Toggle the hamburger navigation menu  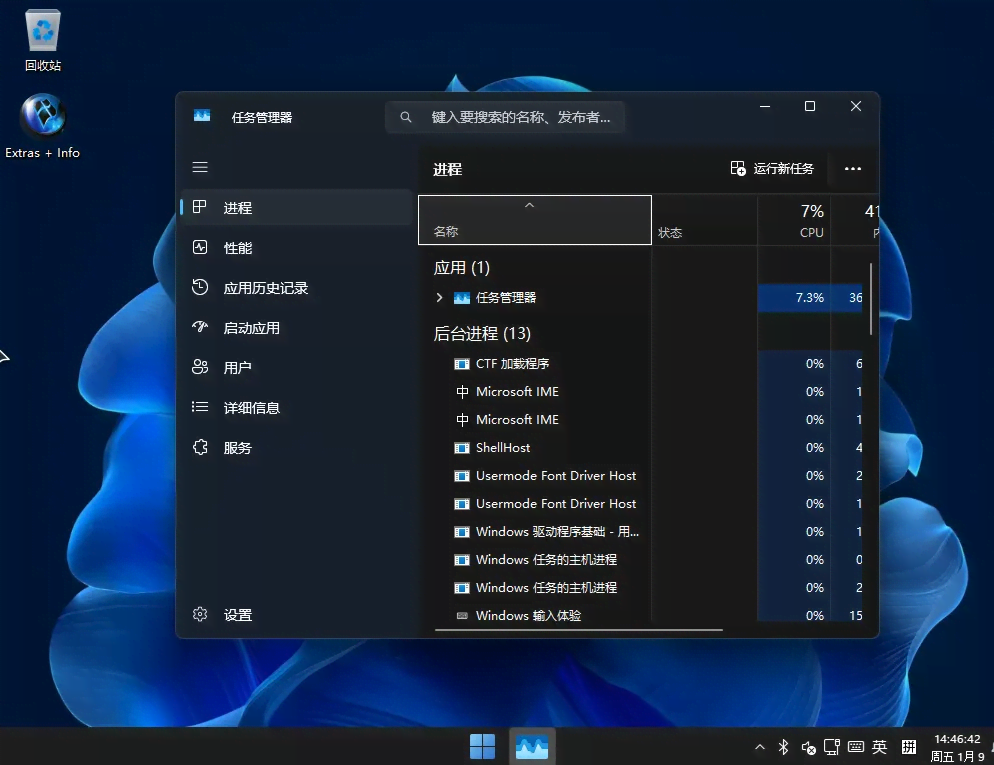click(x=200, y=168)
